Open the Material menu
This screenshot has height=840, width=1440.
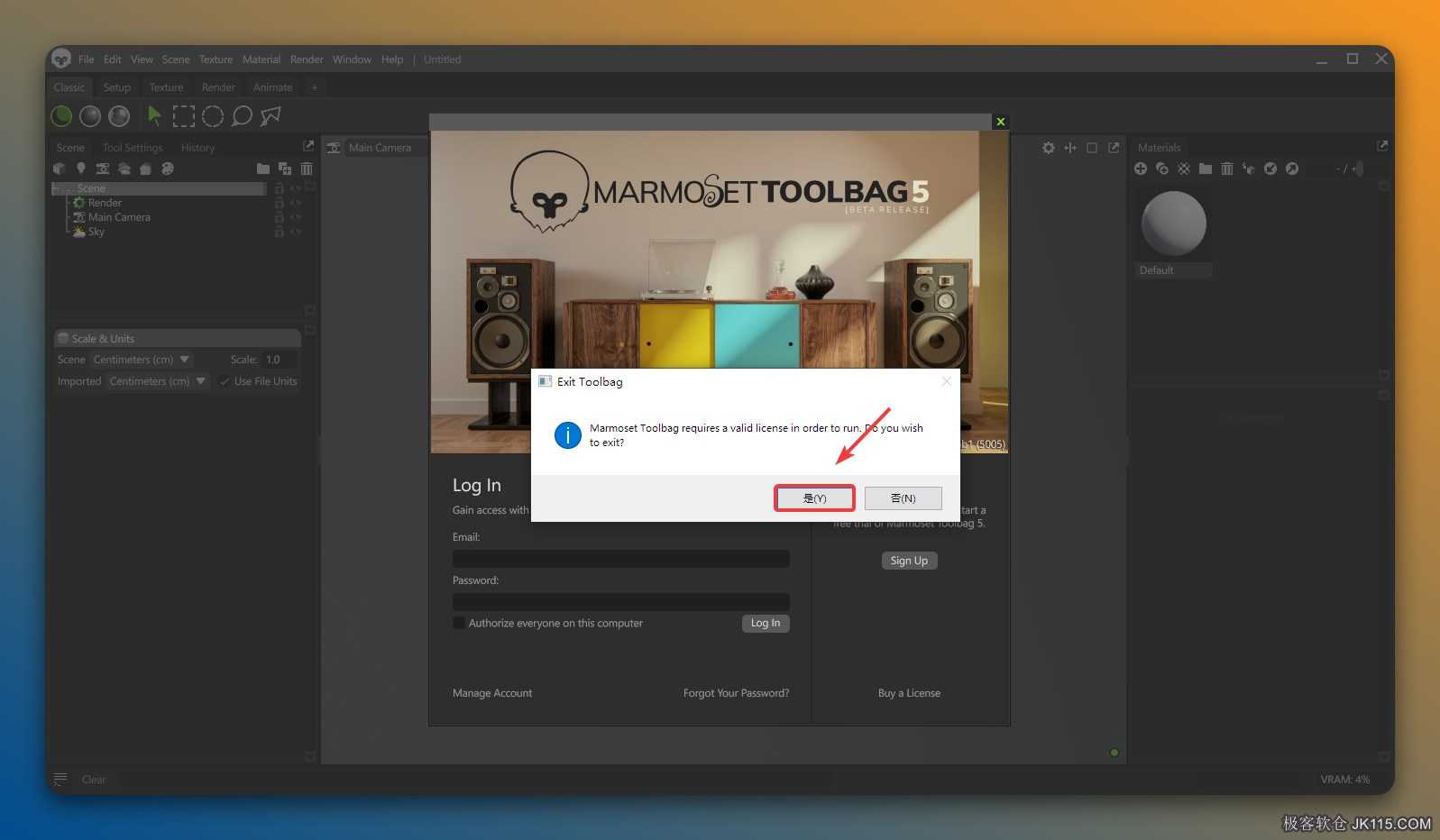coord(261,59)
